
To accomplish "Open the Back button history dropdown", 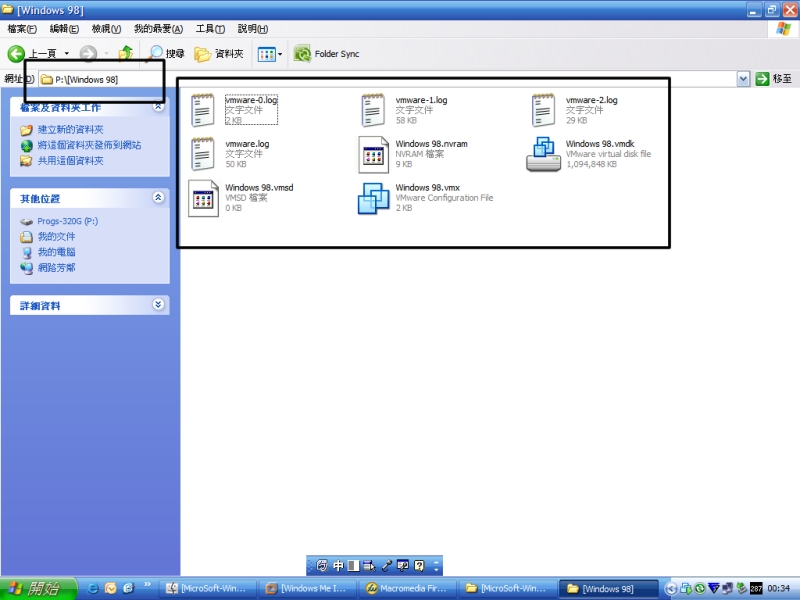I will 66,54.
